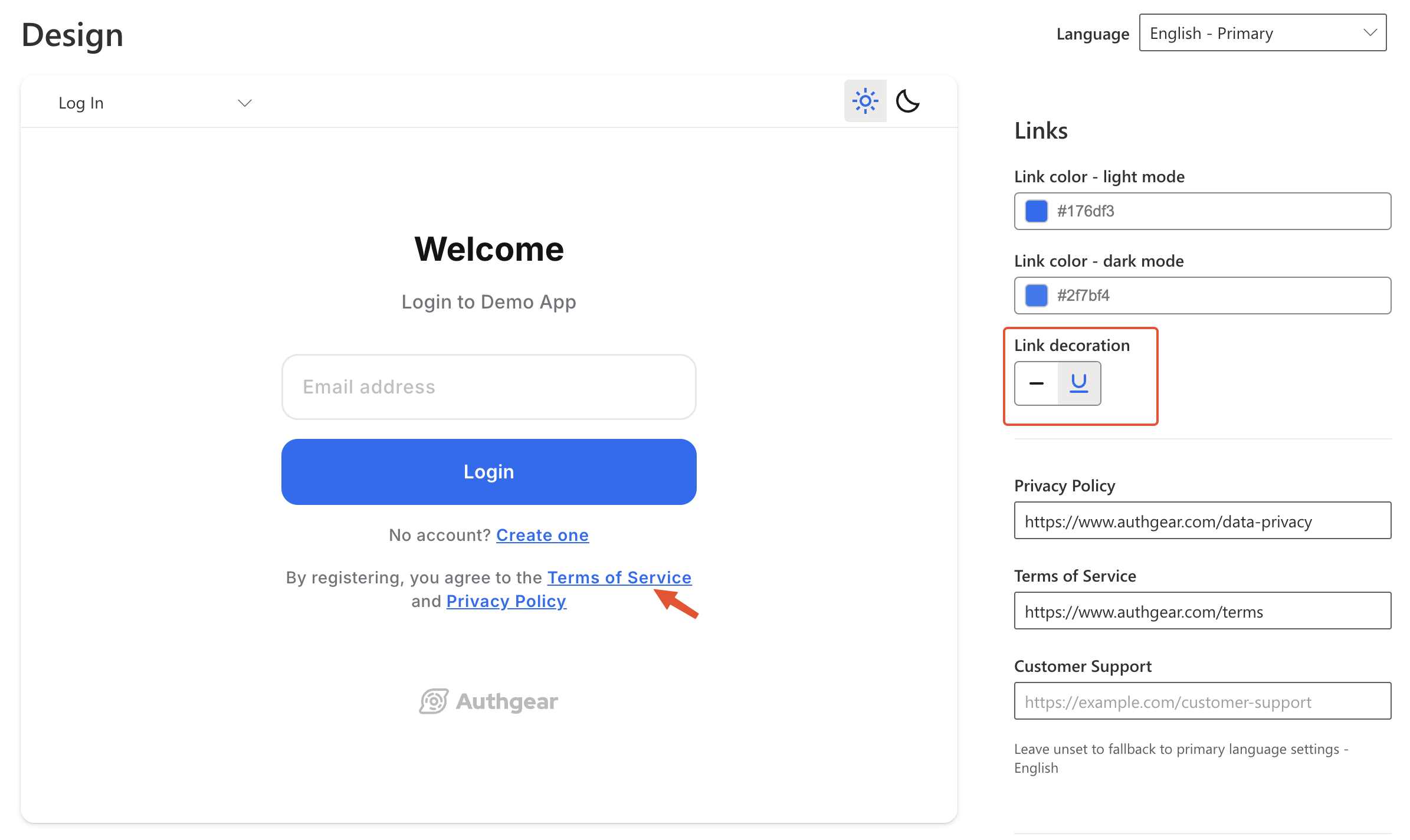Click chevron arrow beside English - Primary
Viewport: 1410px width, 840px height.
(1370, 33)
